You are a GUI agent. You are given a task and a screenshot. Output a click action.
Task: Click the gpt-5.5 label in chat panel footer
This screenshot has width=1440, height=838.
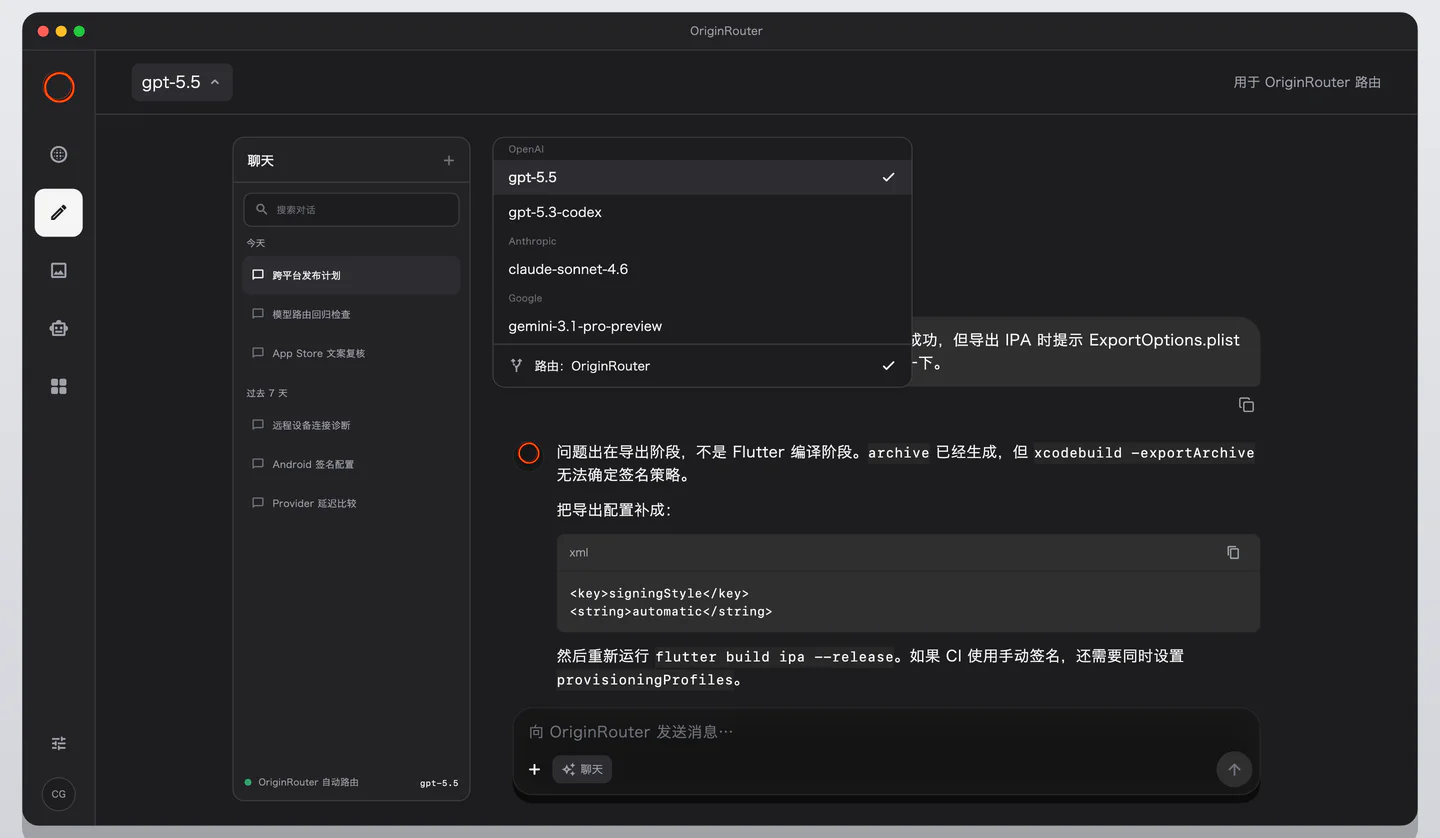pos(439,783)
